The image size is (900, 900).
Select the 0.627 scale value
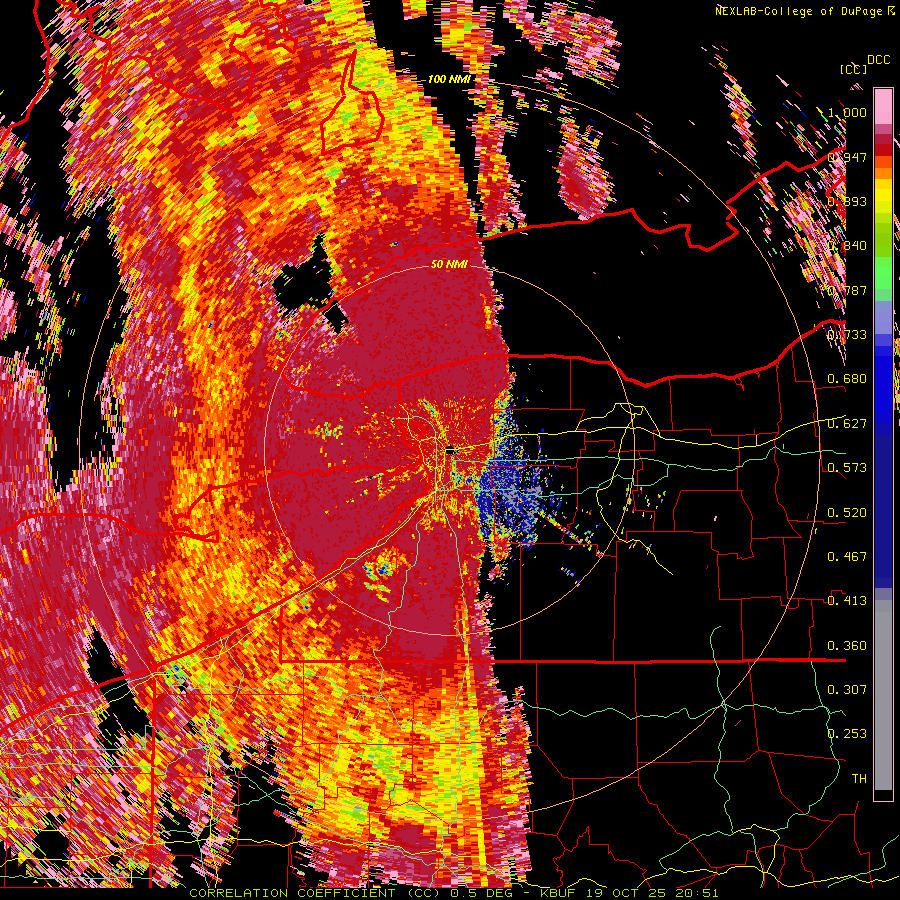847,424
